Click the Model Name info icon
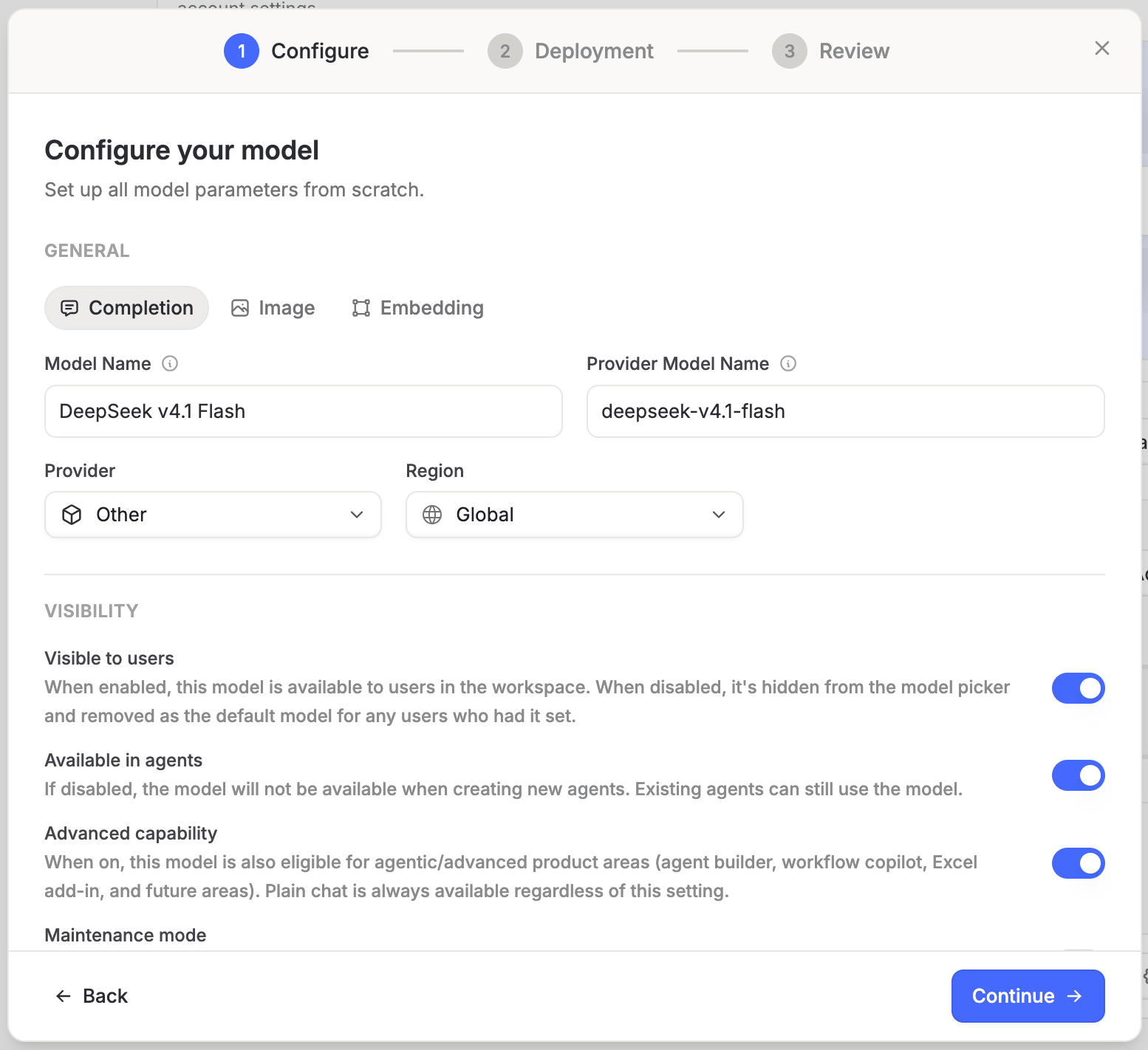The image size is (1148, 1050). [170, 363]
